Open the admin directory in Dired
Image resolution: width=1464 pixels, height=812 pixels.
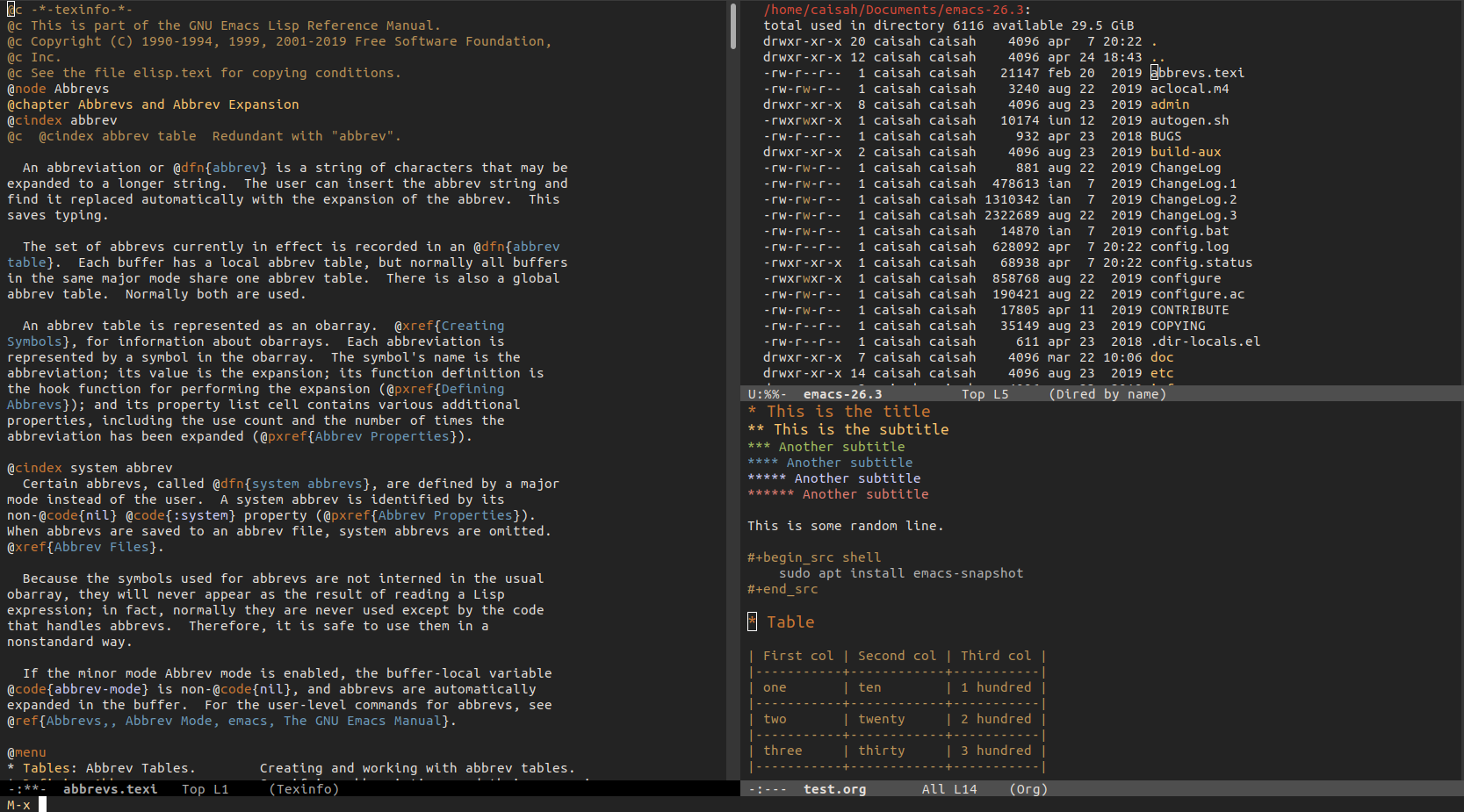tap(1170, 104)
